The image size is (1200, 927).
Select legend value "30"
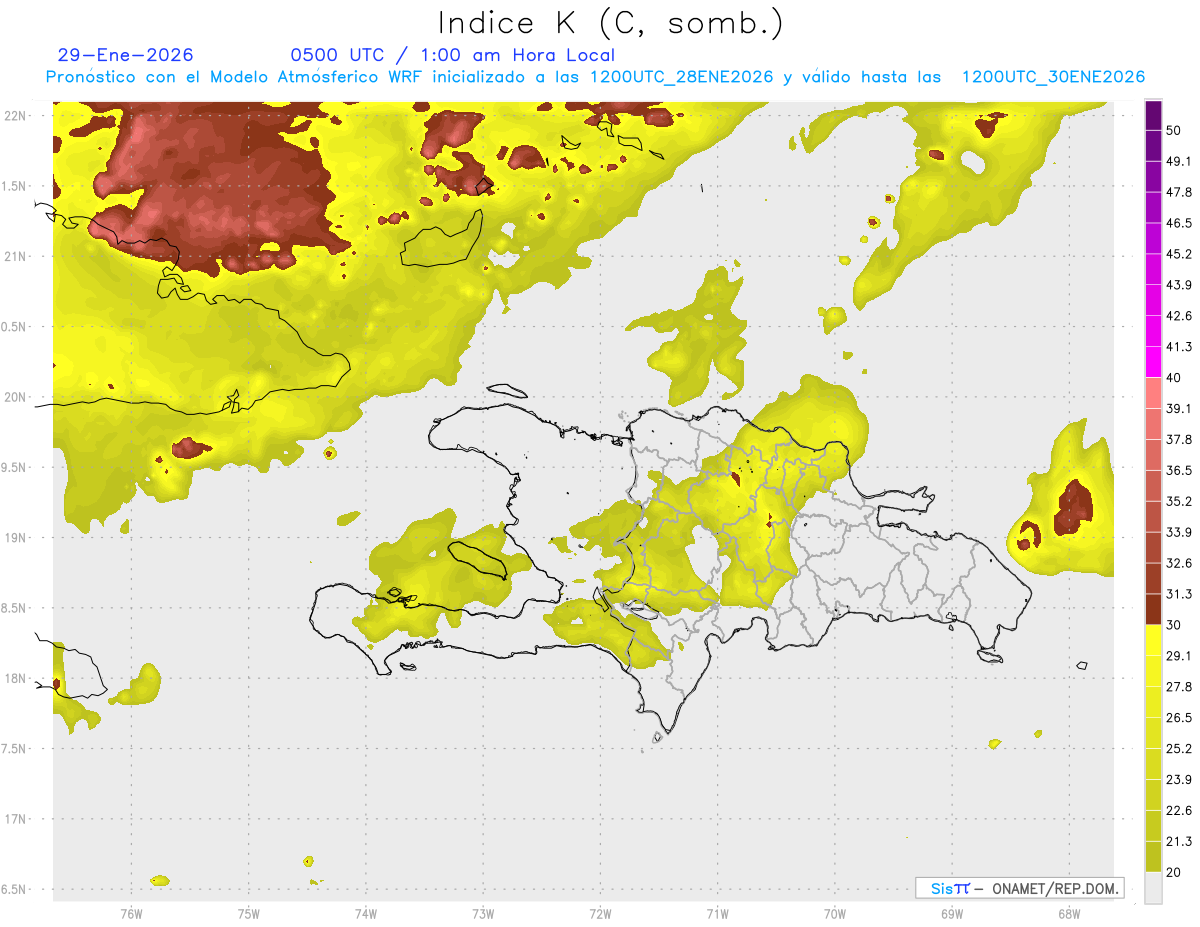1174,625
